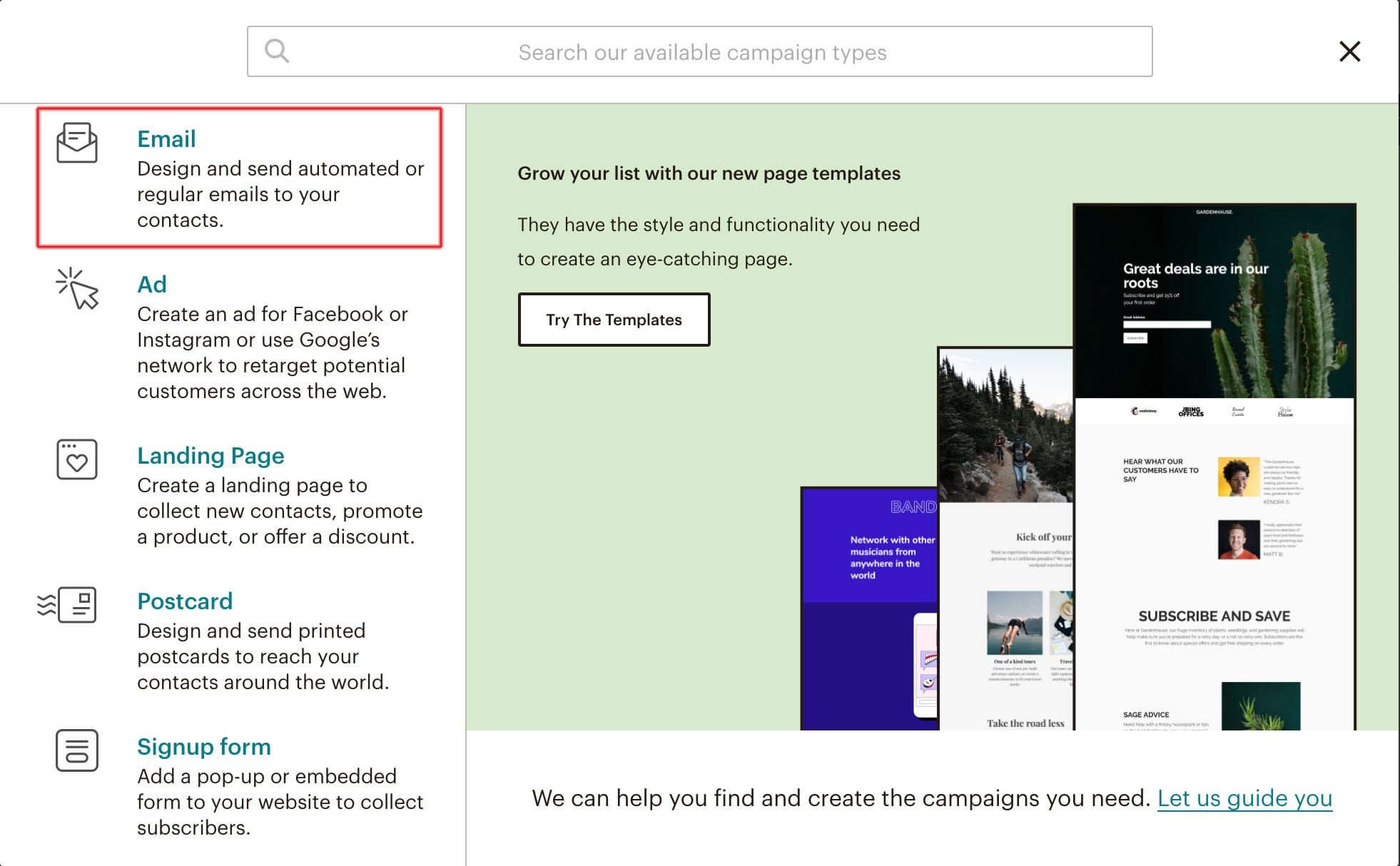The image size is (1400, 866).
Task: Click the Email envelope icon
Action: tap(77, 143)
